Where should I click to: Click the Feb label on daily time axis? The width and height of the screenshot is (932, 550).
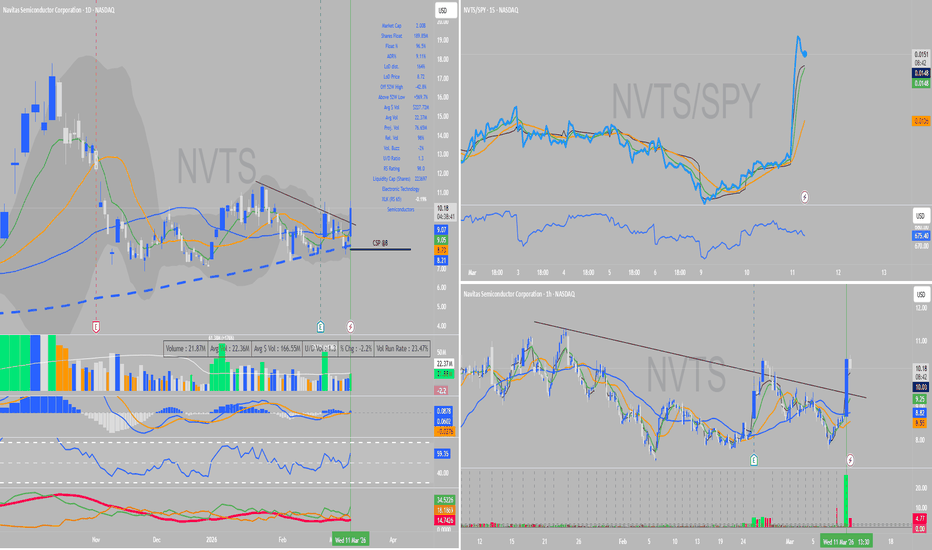[x=282, y=540]
